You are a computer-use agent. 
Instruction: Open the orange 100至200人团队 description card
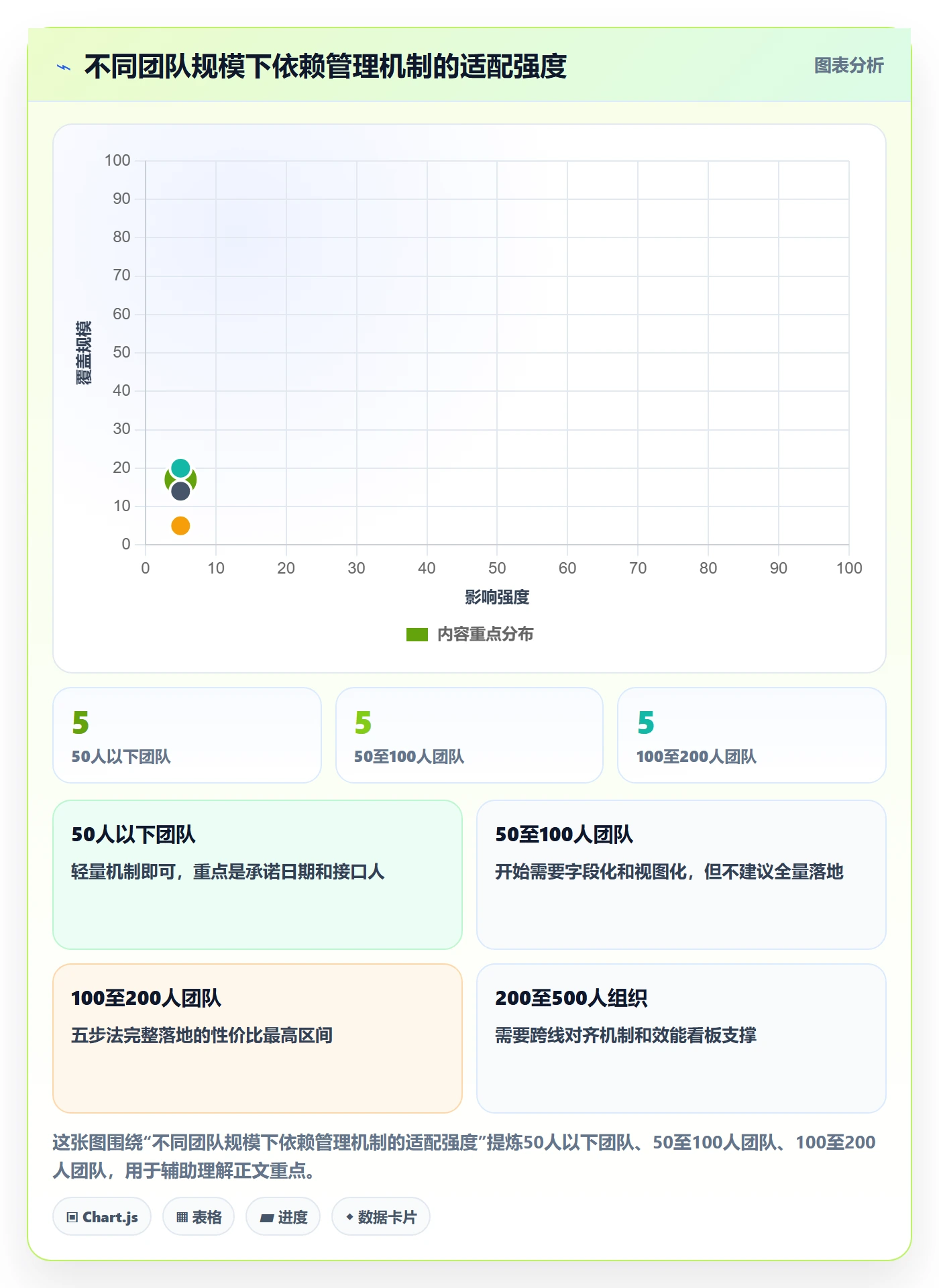[x=258, y=1038]
